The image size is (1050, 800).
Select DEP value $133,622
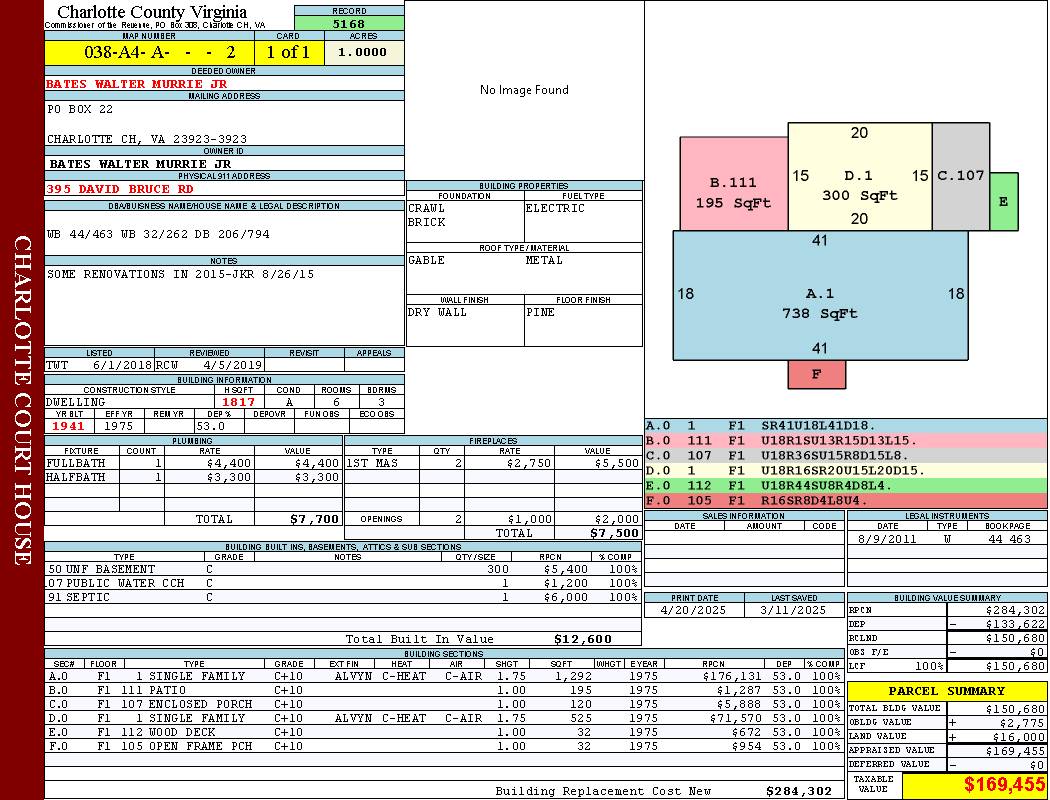point(1015,625)
